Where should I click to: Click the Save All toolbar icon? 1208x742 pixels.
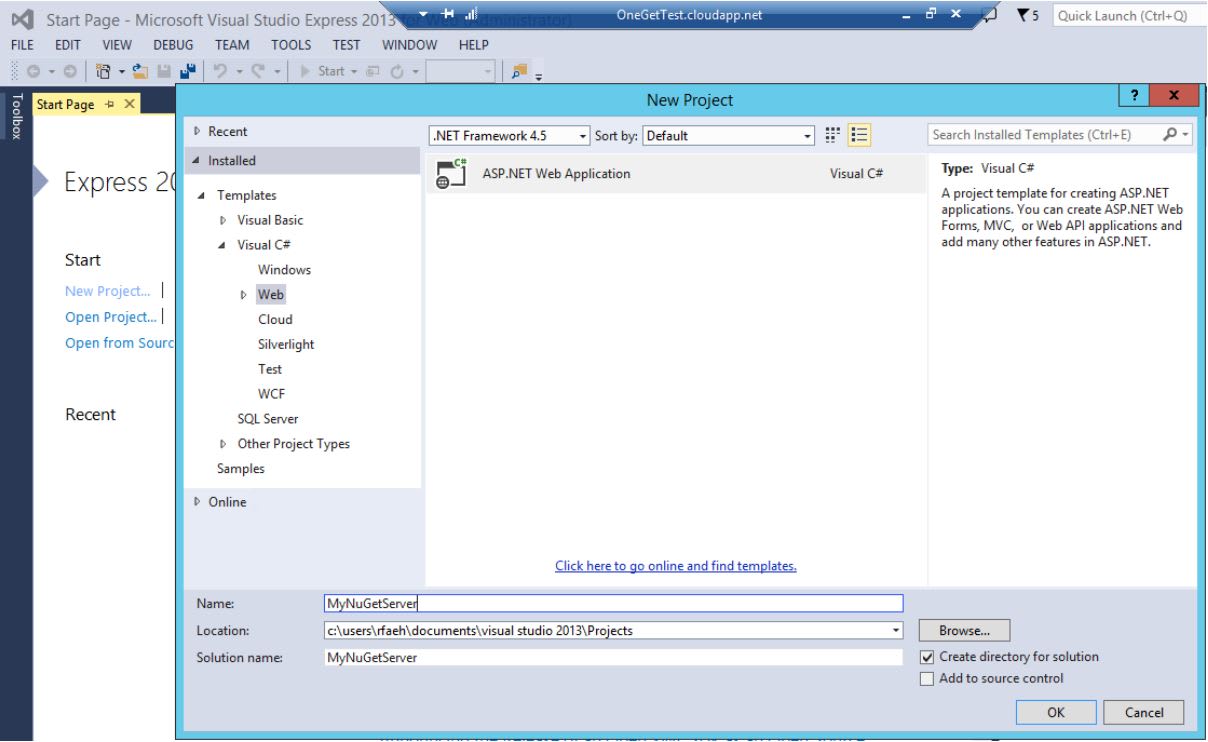[189, 73]
